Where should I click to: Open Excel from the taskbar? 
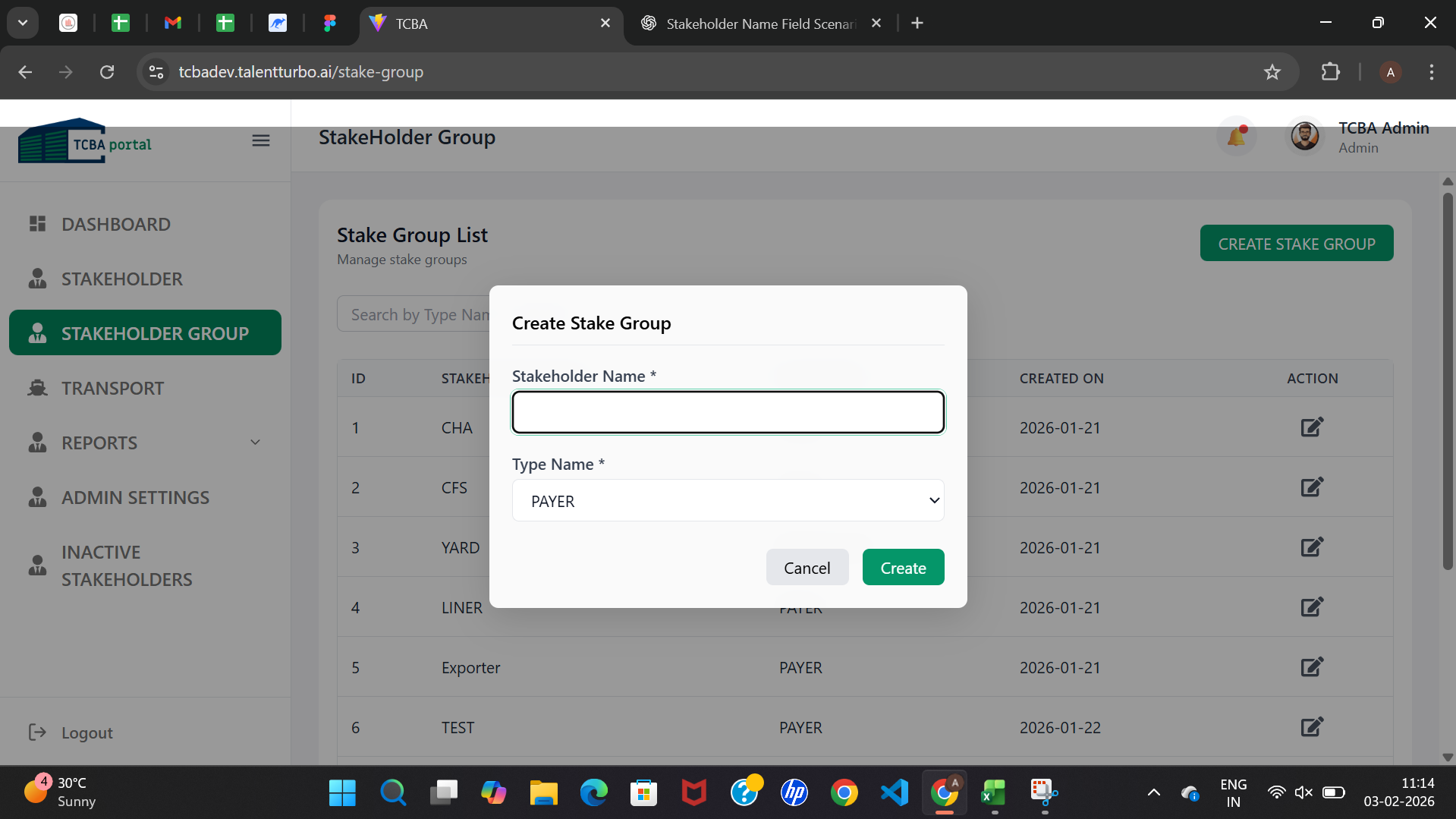click(x=994, y=792)
